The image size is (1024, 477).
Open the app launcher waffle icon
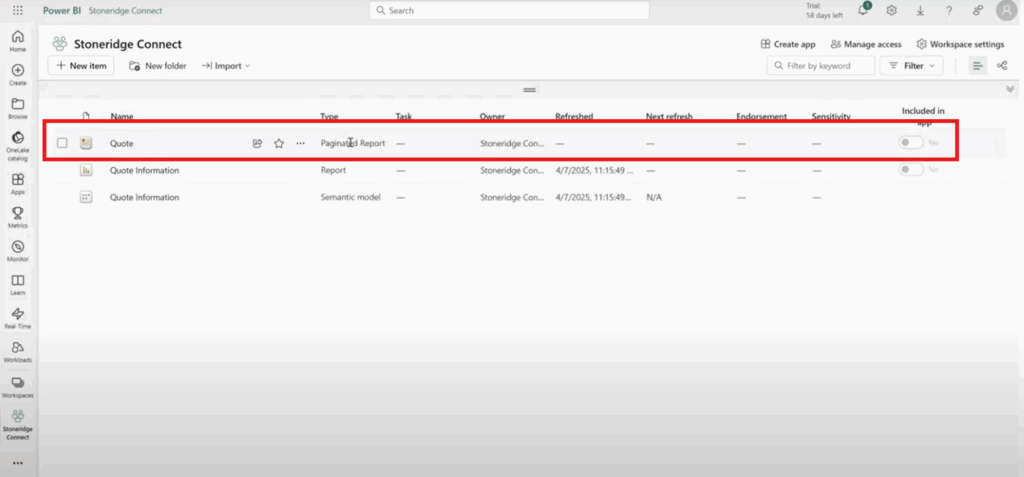[x=18, y=10]
